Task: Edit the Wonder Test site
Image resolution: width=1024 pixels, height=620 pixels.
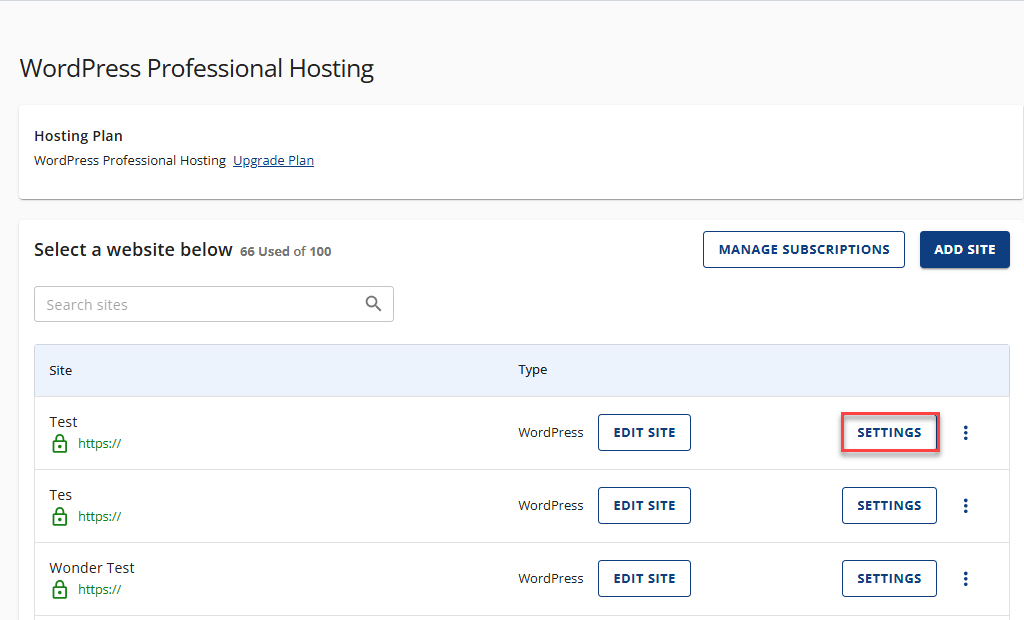Action: (644, 579)
